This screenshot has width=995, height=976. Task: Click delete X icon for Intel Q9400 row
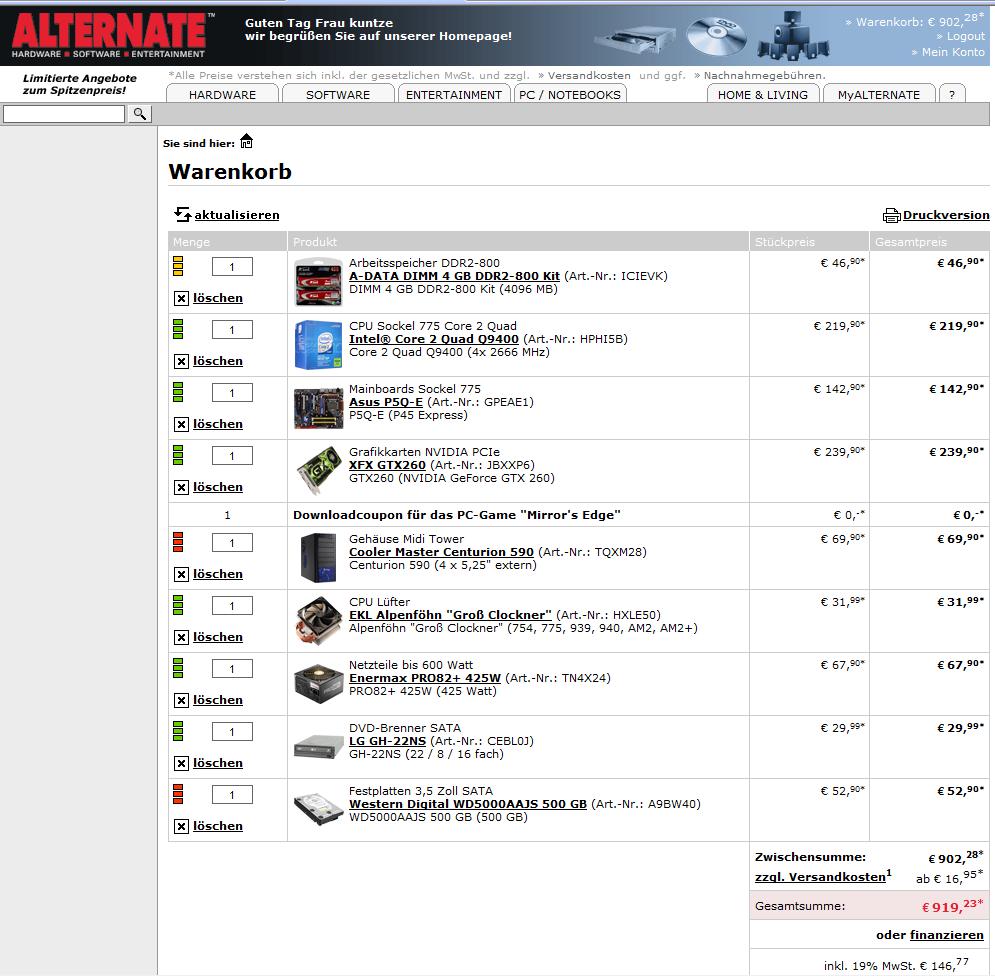tap(181, 361)
